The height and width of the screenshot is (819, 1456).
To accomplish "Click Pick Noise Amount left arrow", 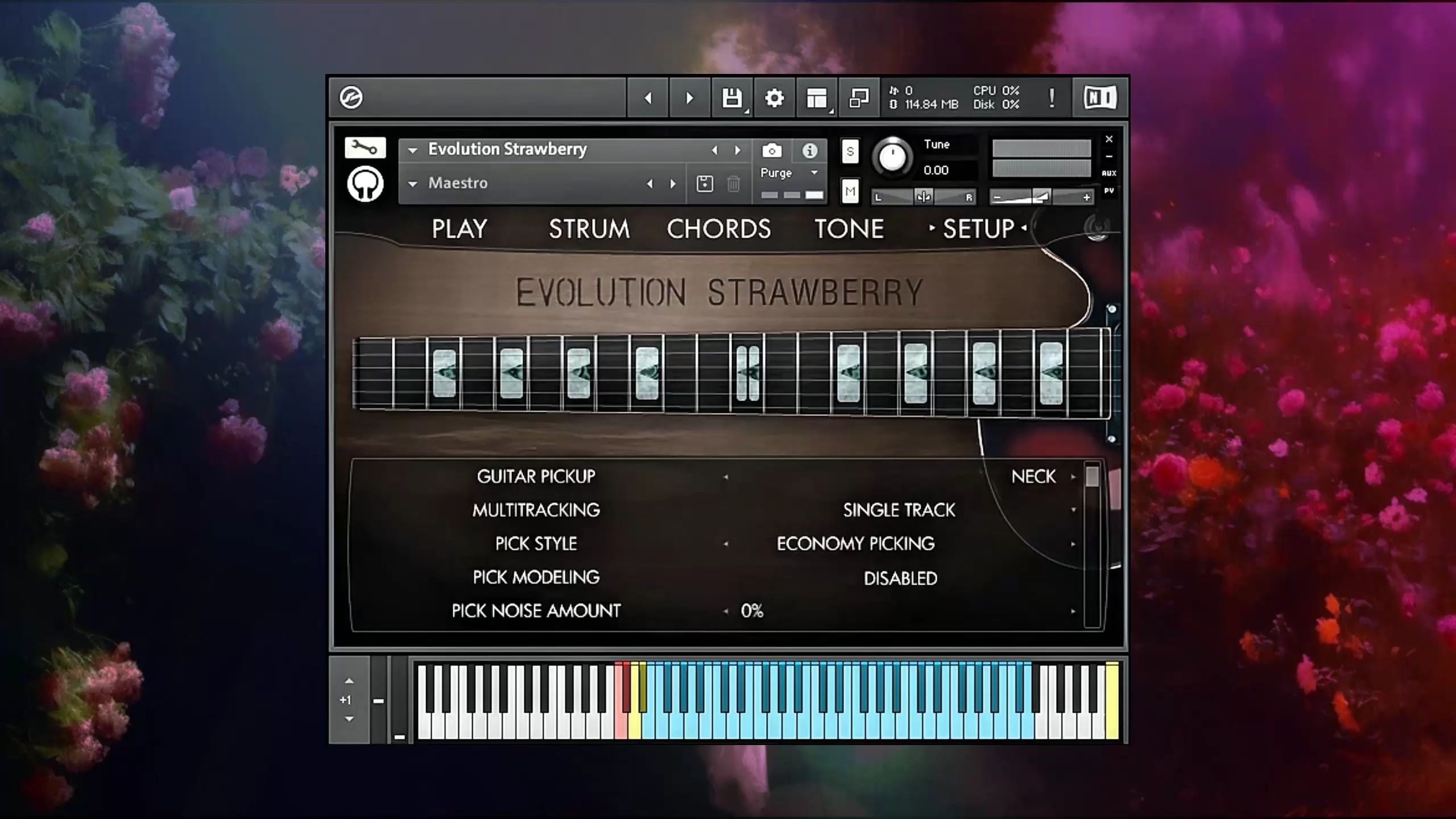I will pyautogui.click(x=725, y=611).
